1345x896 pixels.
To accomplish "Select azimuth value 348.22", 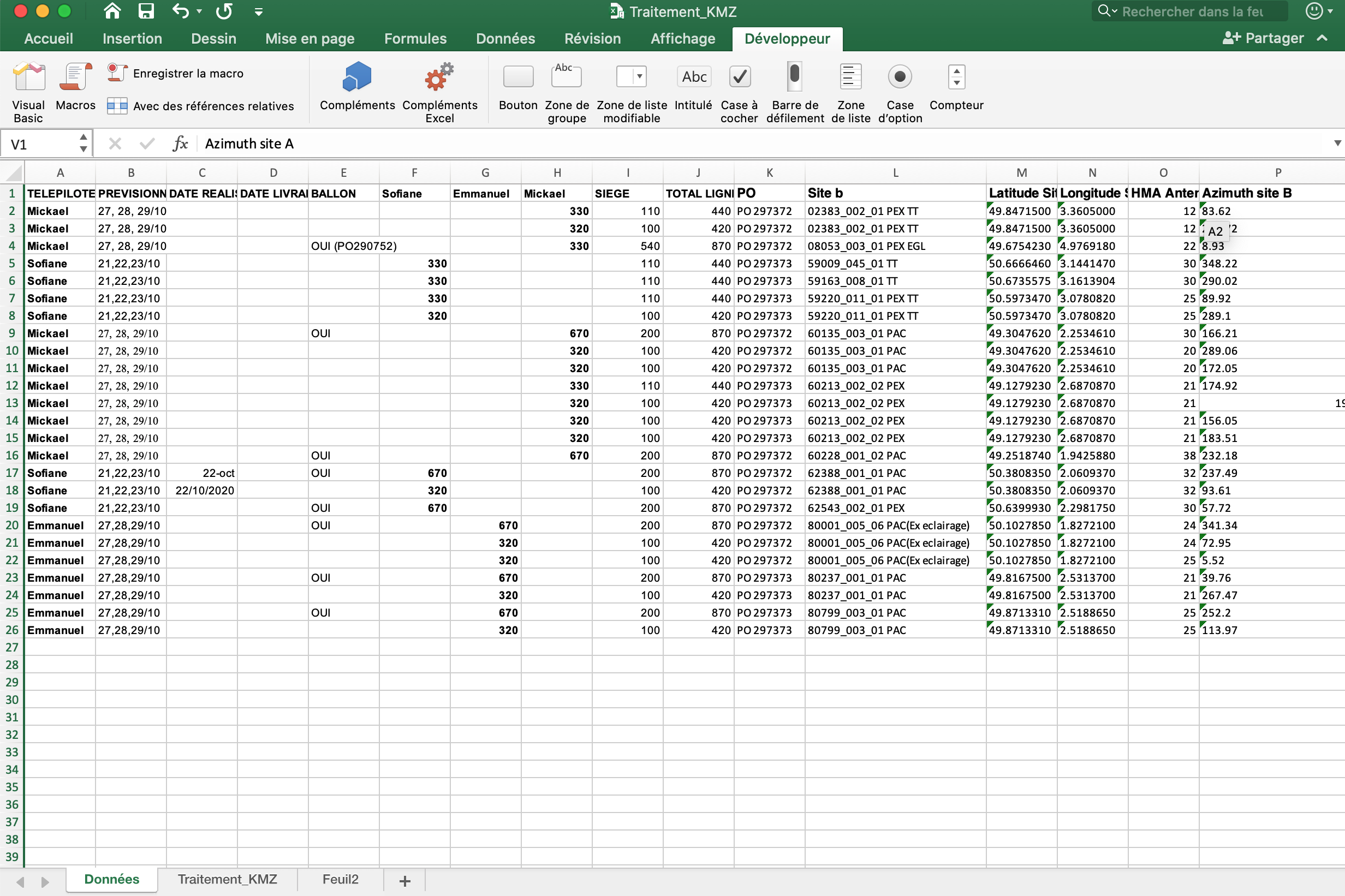I will (x=1272, y=264).
